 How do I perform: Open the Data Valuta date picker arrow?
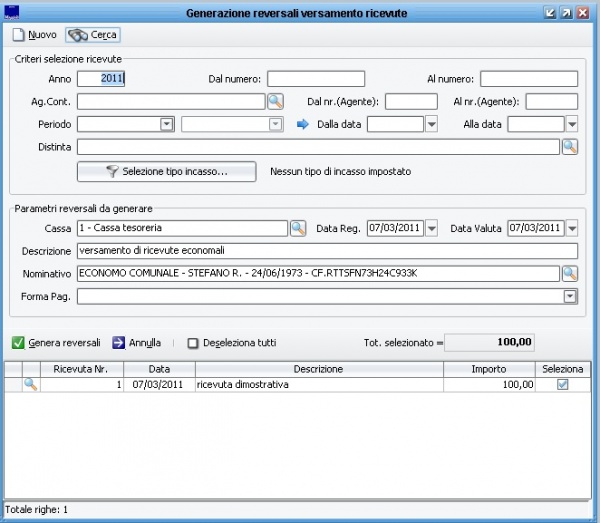point(572,229)
